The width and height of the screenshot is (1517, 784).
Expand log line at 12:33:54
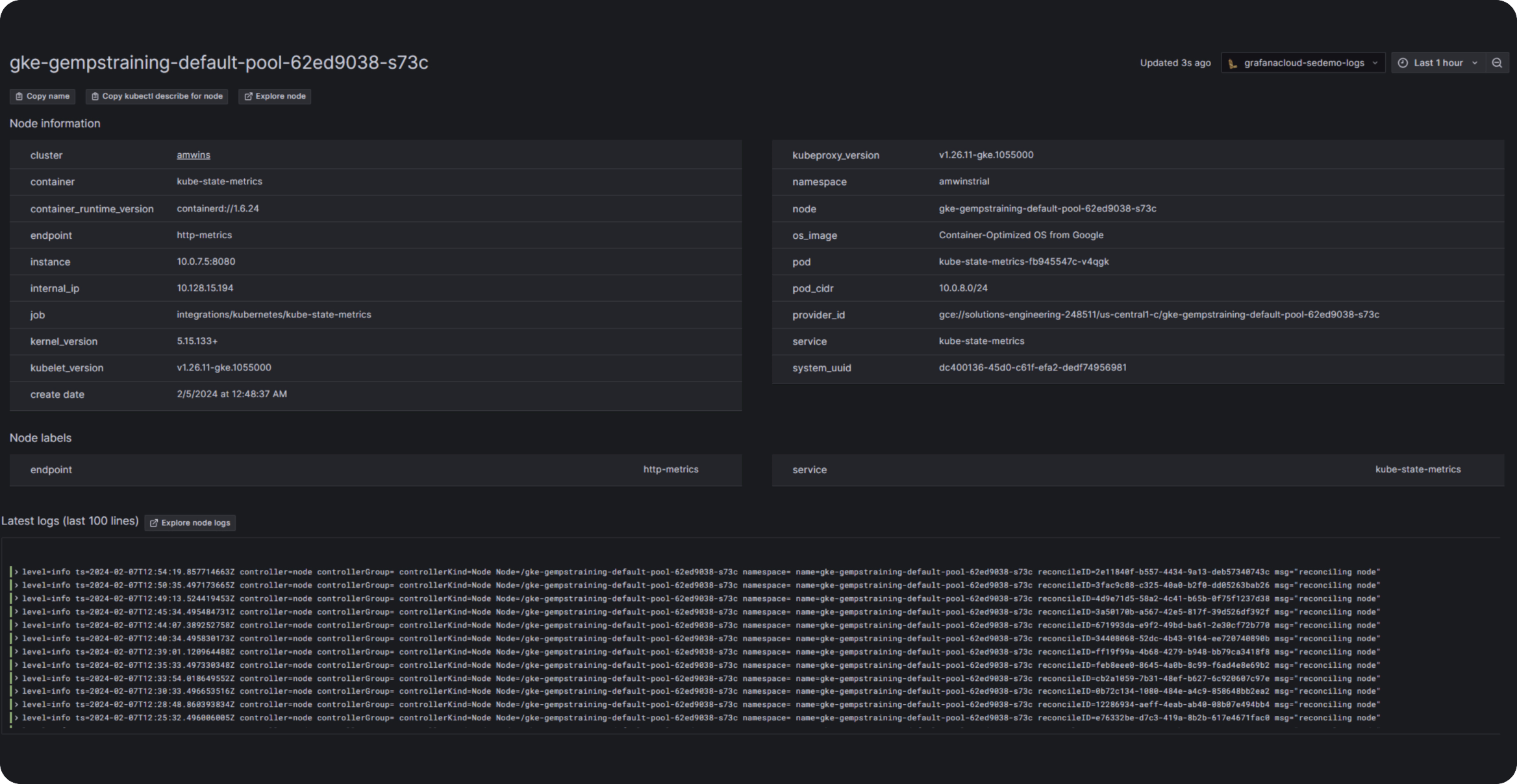tap(16, 678)
